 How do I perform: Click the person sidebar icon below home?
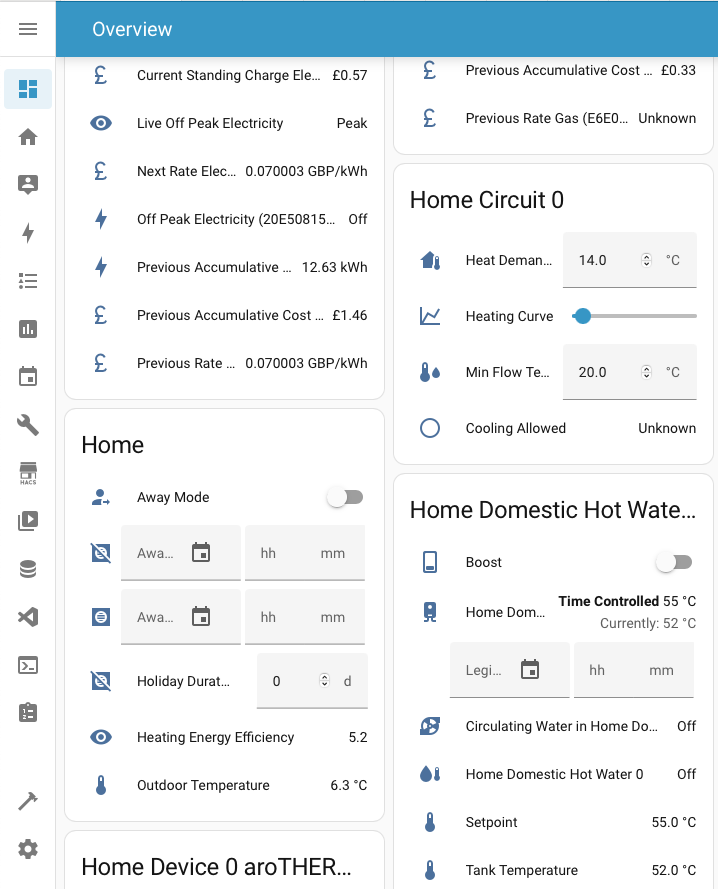(28, 185)
